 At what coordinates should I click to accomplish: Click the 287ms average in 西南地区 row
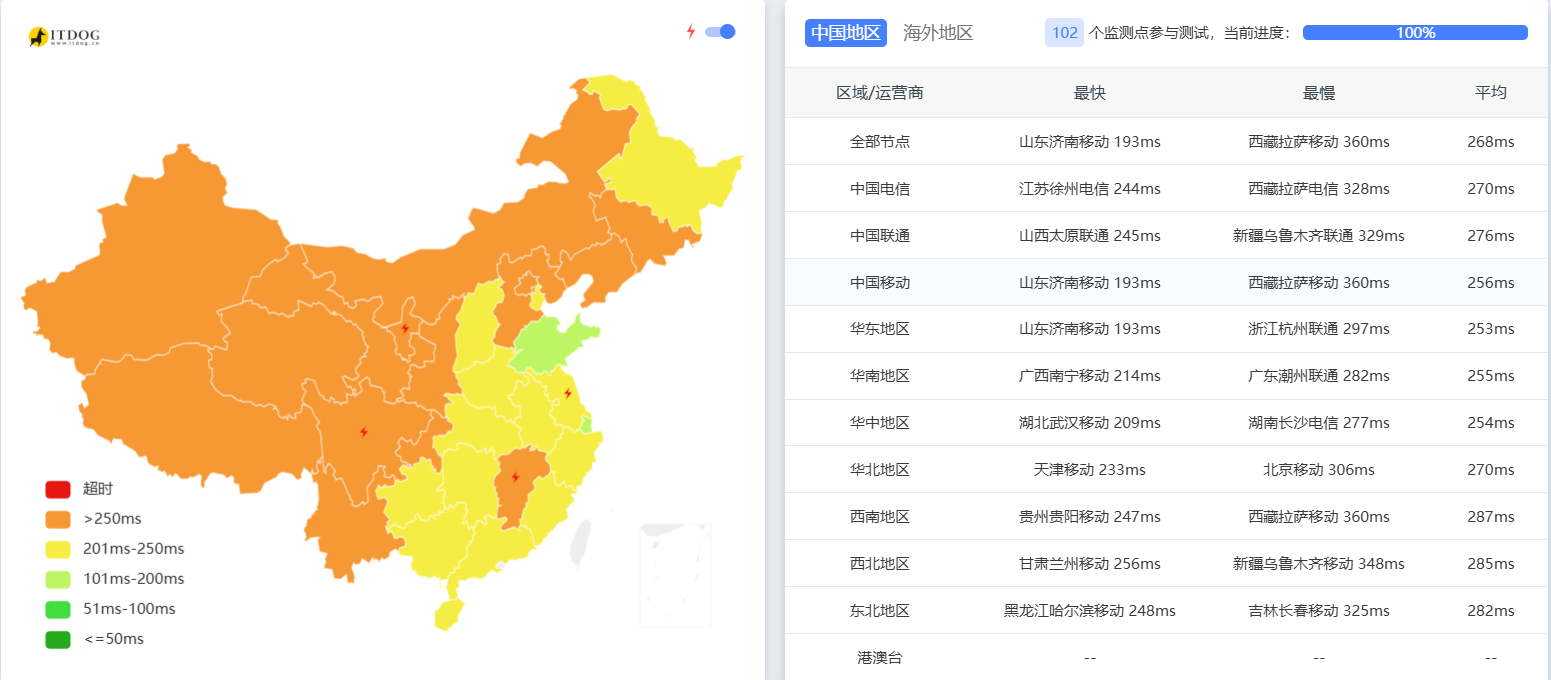[x=1491, y=517]
